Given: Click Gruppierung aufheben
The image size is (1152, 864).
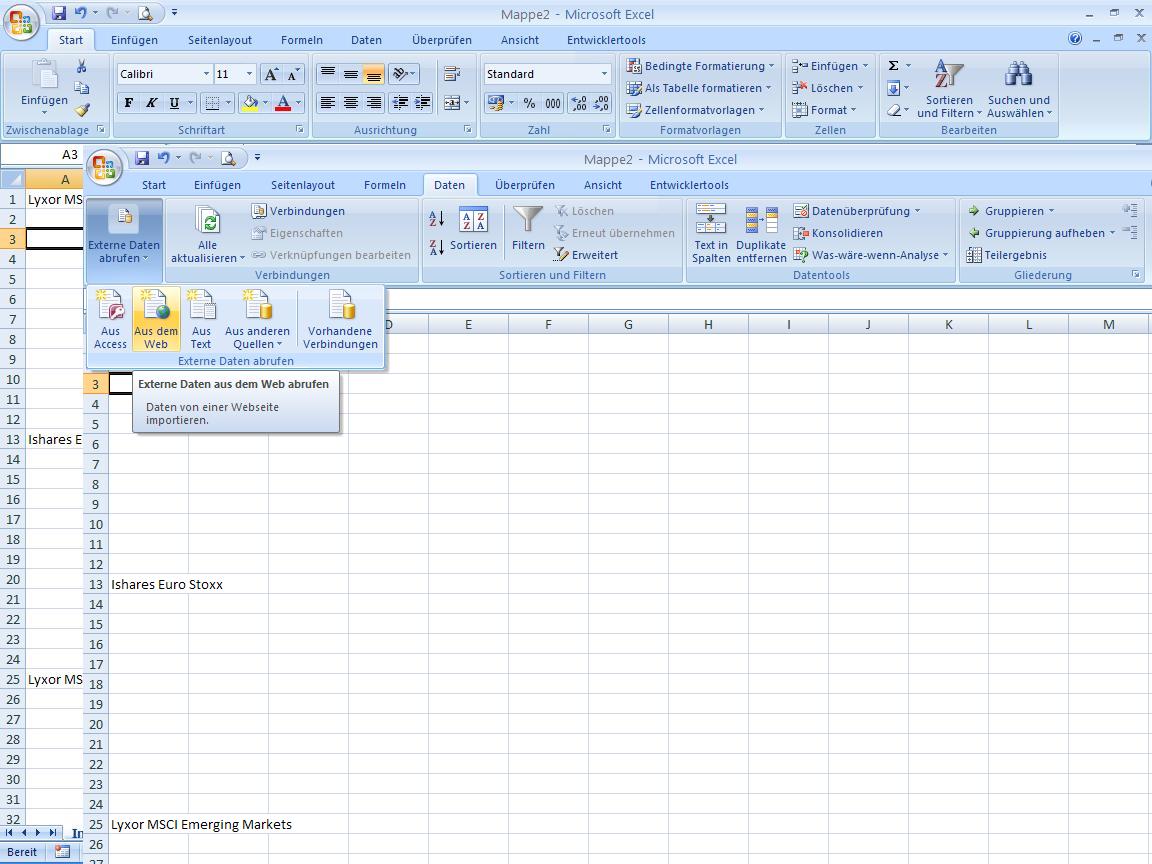Looking at the screenshot, I should 1041,233.
